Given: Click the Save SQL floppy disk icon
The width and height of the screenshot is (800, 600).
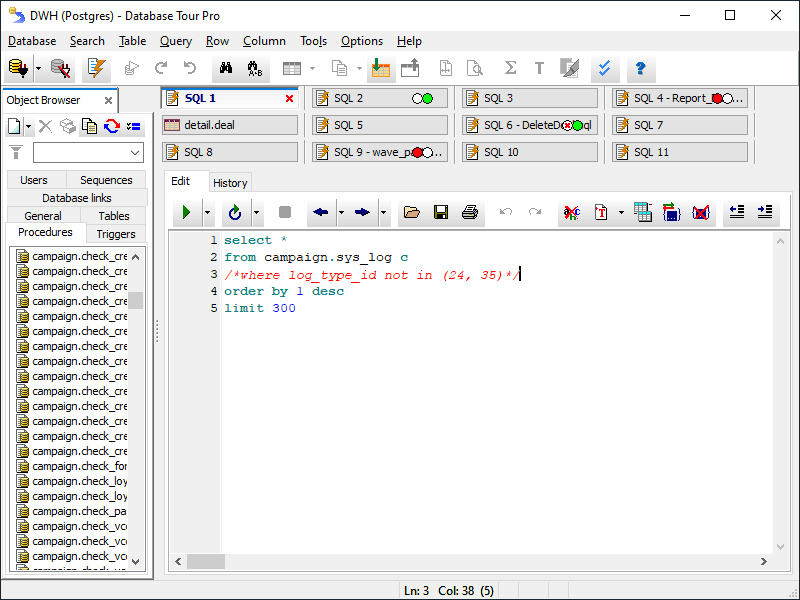Looking at the screenshot, I should pos(440,212).
